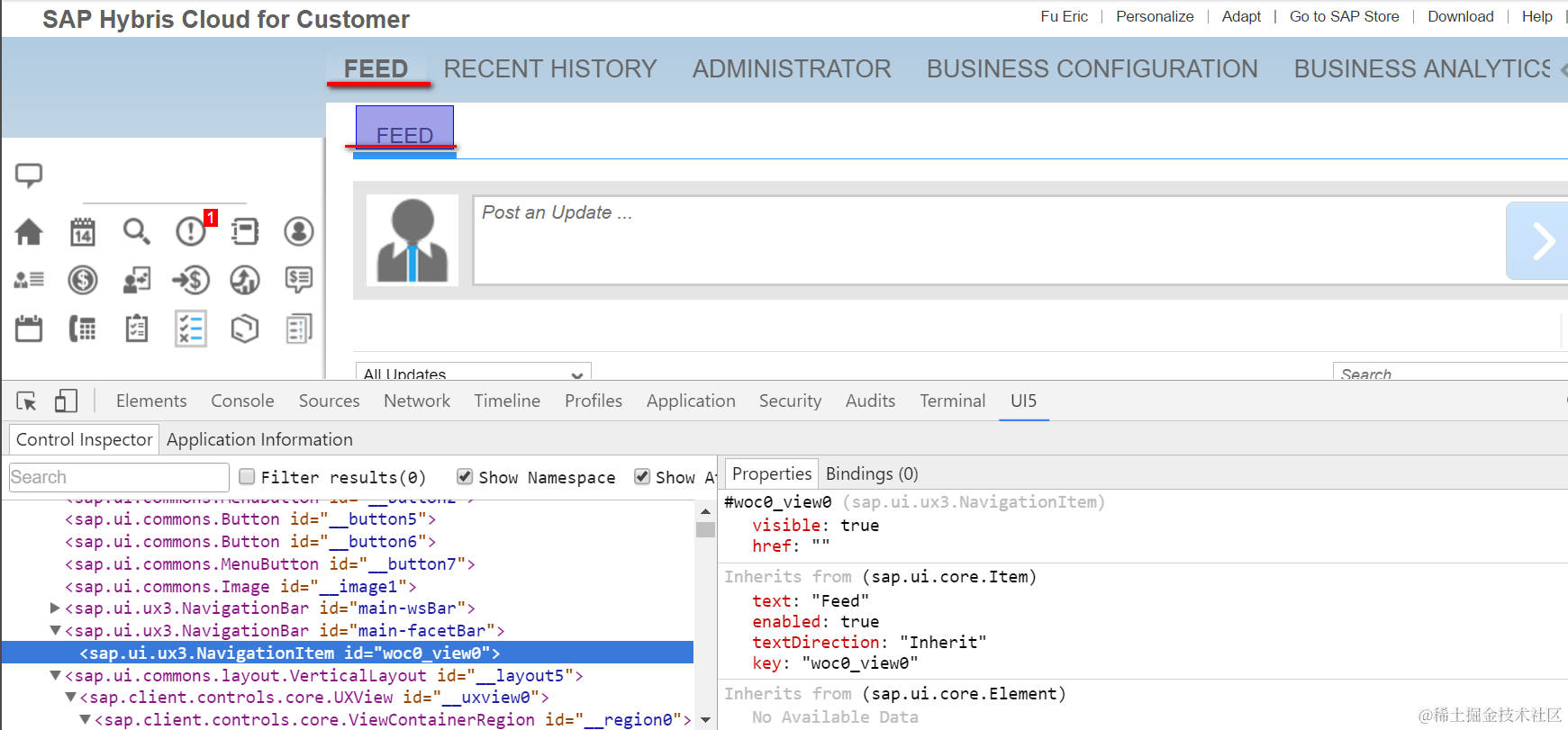Open the RECENT HISTORY tab
The image size is (1568, 730).
(550, 68)
